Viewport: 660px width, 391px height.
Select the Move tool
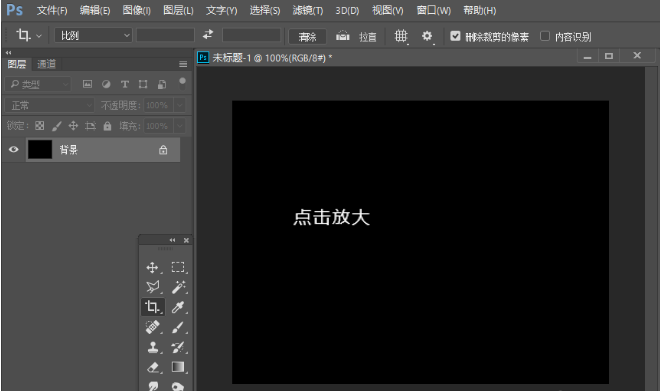coord(152,267)
